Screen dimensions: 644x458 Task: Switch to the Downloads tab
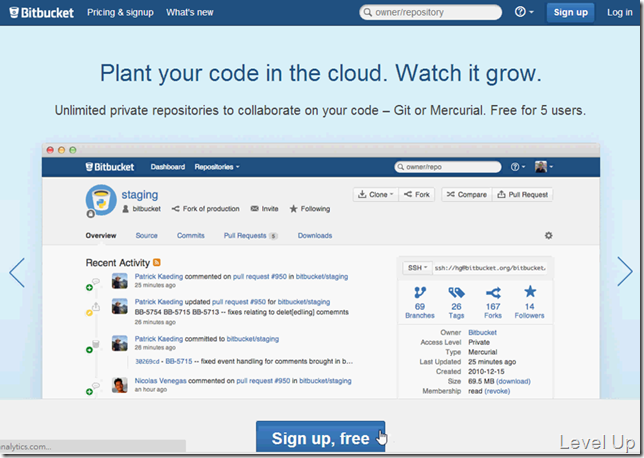point(315,235)
